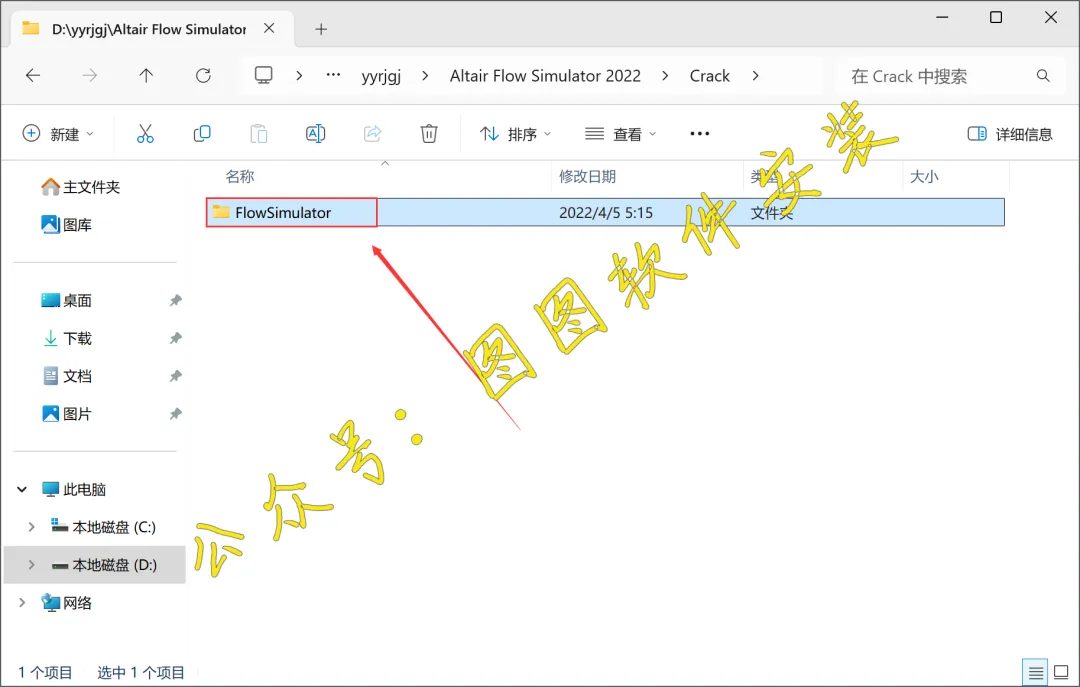The width and height of the screenshot is (1080, 687).
Task: Open the 查看 (View) dropdown
Action: pos(620,134)
